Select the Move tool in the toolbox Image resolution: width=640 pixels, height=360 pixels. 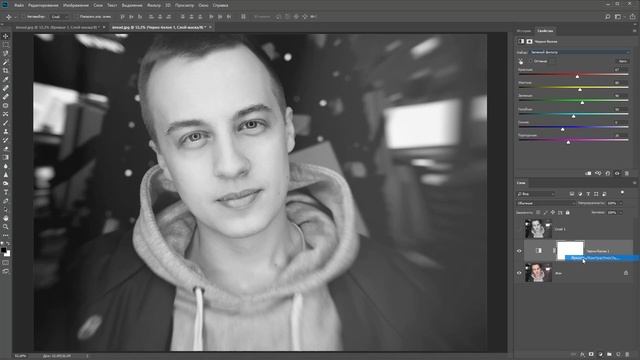coord(6,36)
